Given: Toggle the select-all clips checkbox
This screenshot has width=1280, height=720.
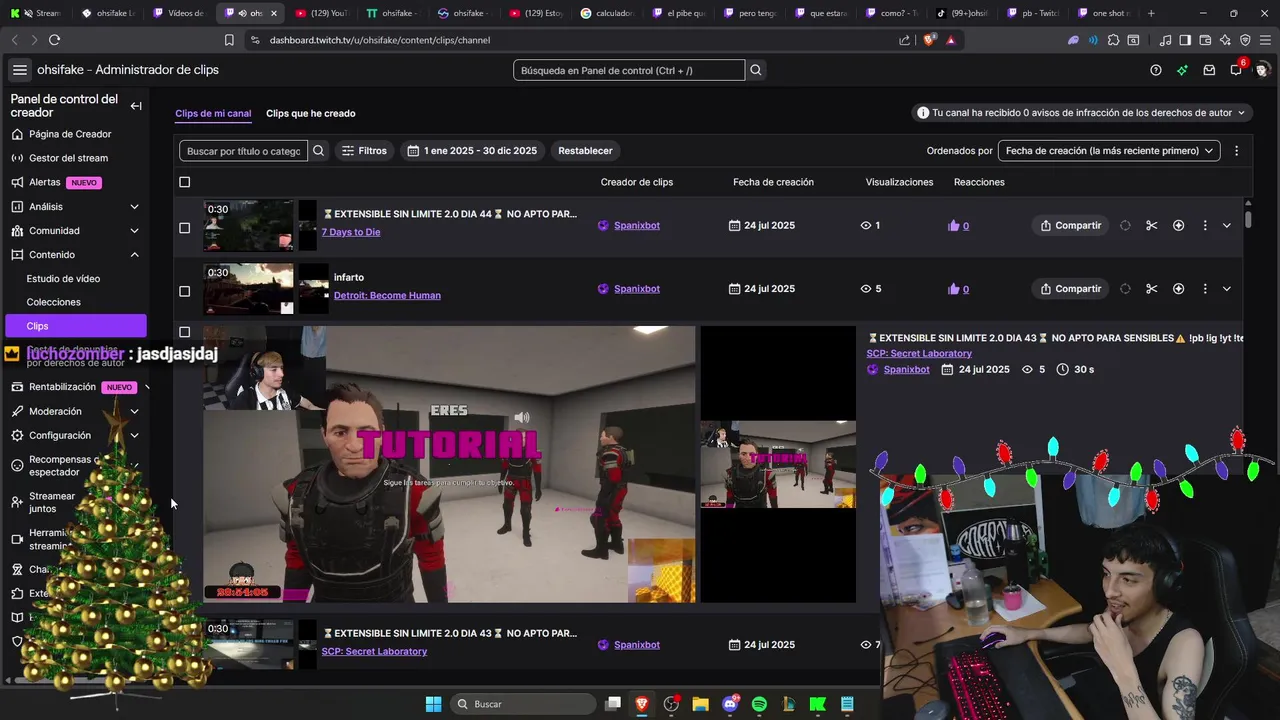Looking at the screenshot, I should point(184,182).
